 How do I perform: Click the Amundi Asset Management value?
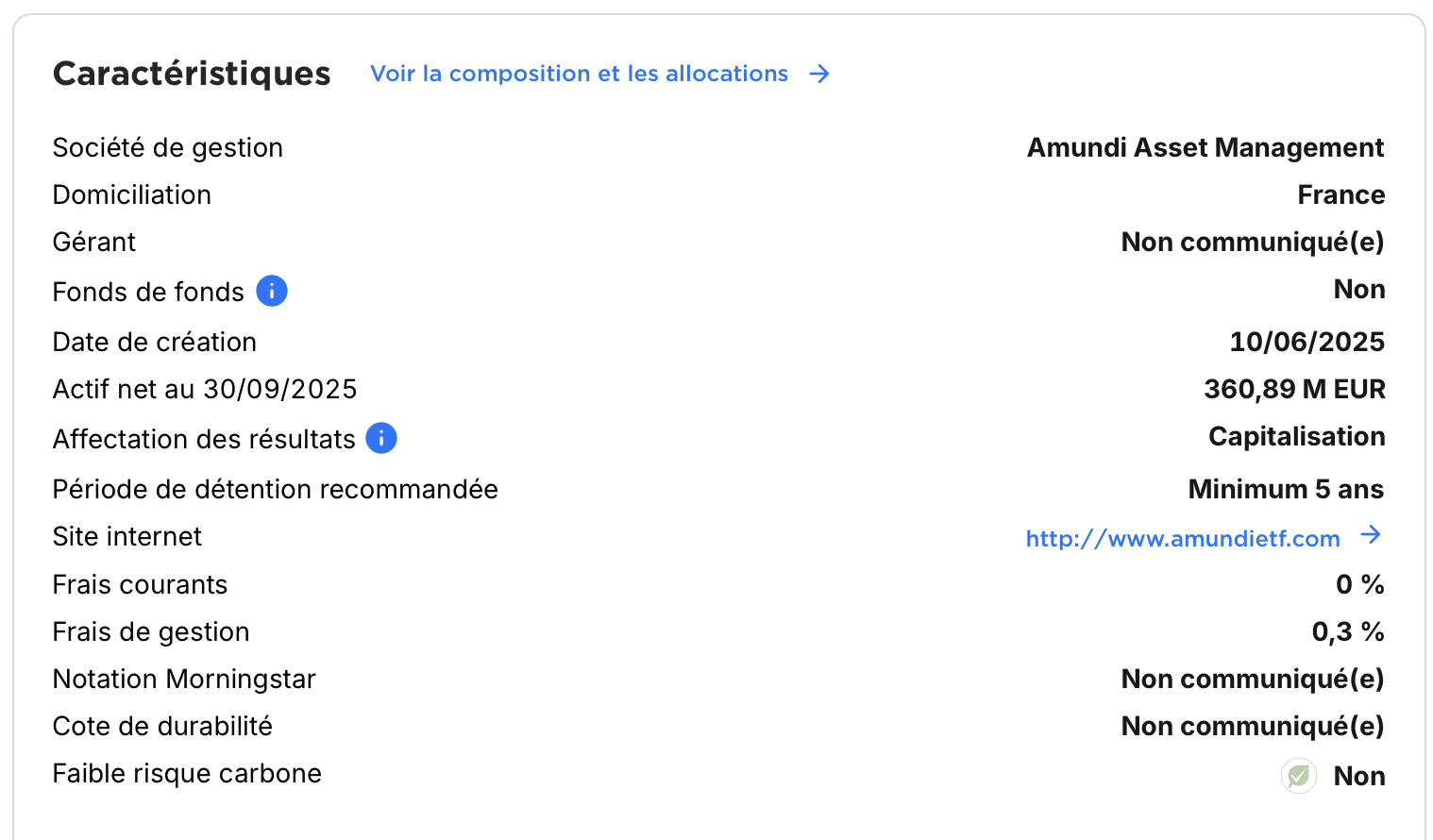(1205, 147)
